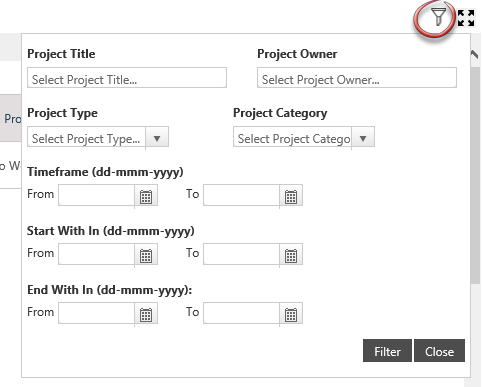Focus the Start With In From field
482x387 pixels.
(97, 254)
